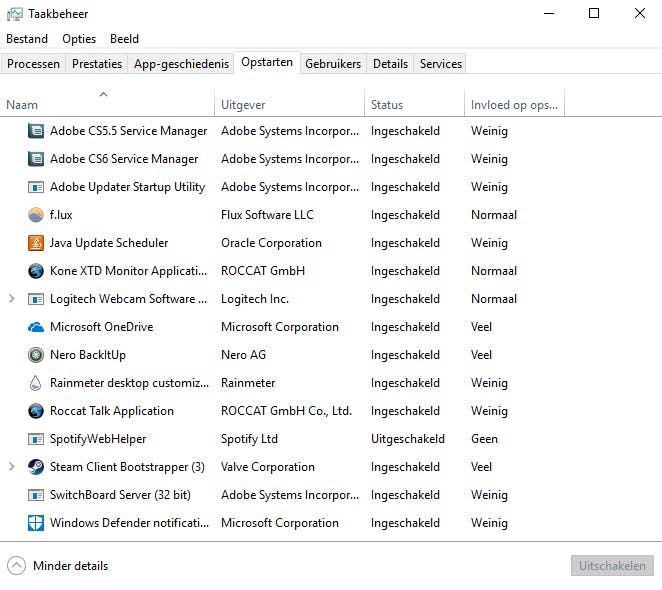Image resolution: width=662 pixels, height=590 pixels.
Task: Select the Steam Client Bootstrapper icon
Action: pyautogui.click(x=36, y=467)
